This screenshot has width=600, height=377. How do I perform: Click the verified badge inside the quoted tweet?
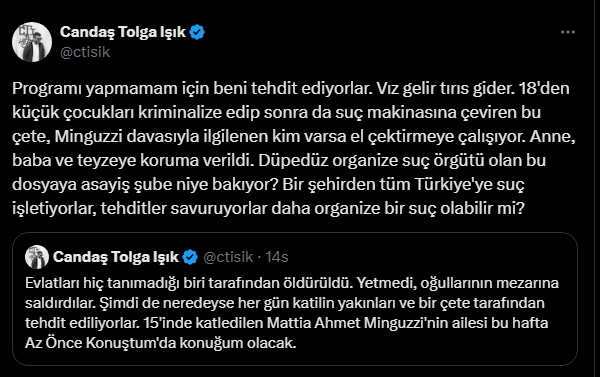point(190,257)
